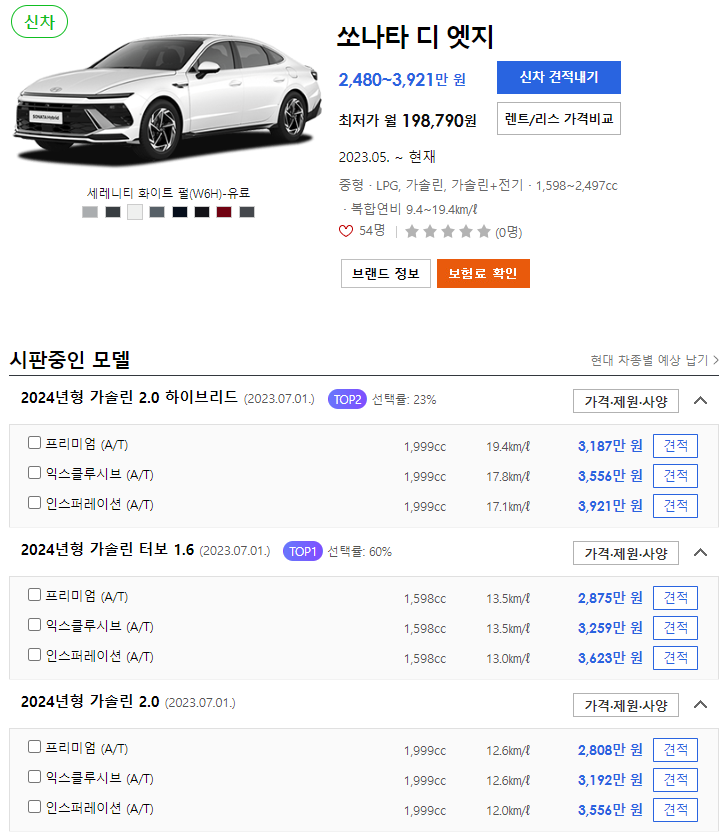Click the third star rating icon
Viewport: 728px width, 836px height.
448,231
